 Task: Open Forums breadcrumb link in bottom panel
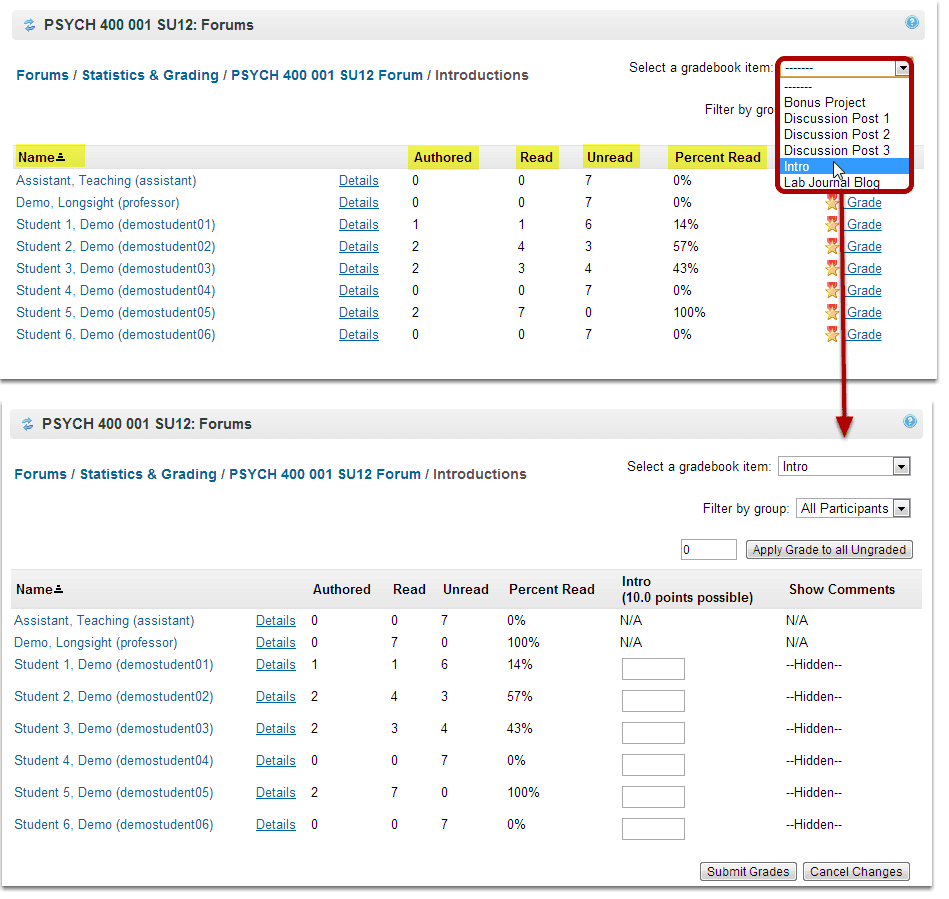pyautogui.click(x=41, y=474)
